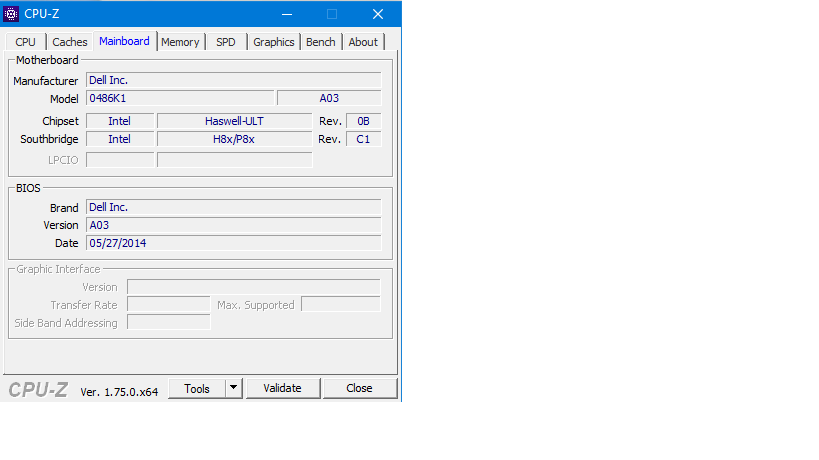This screenshot has height=460, width=819.
Task: Minimize the CPU-Z window
Action: 287,14
